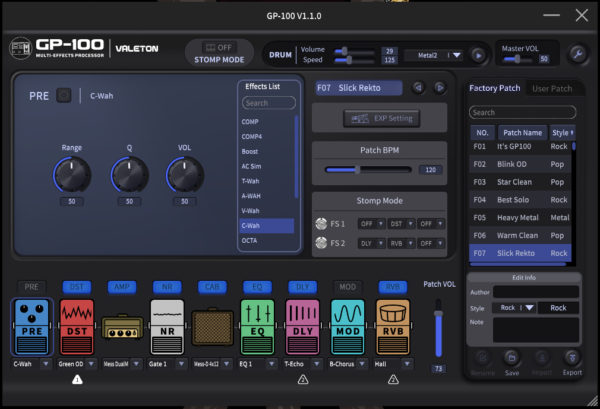Select the green EQ pedal
Viewport: 600px width, 409px height.
pos(258,327)
